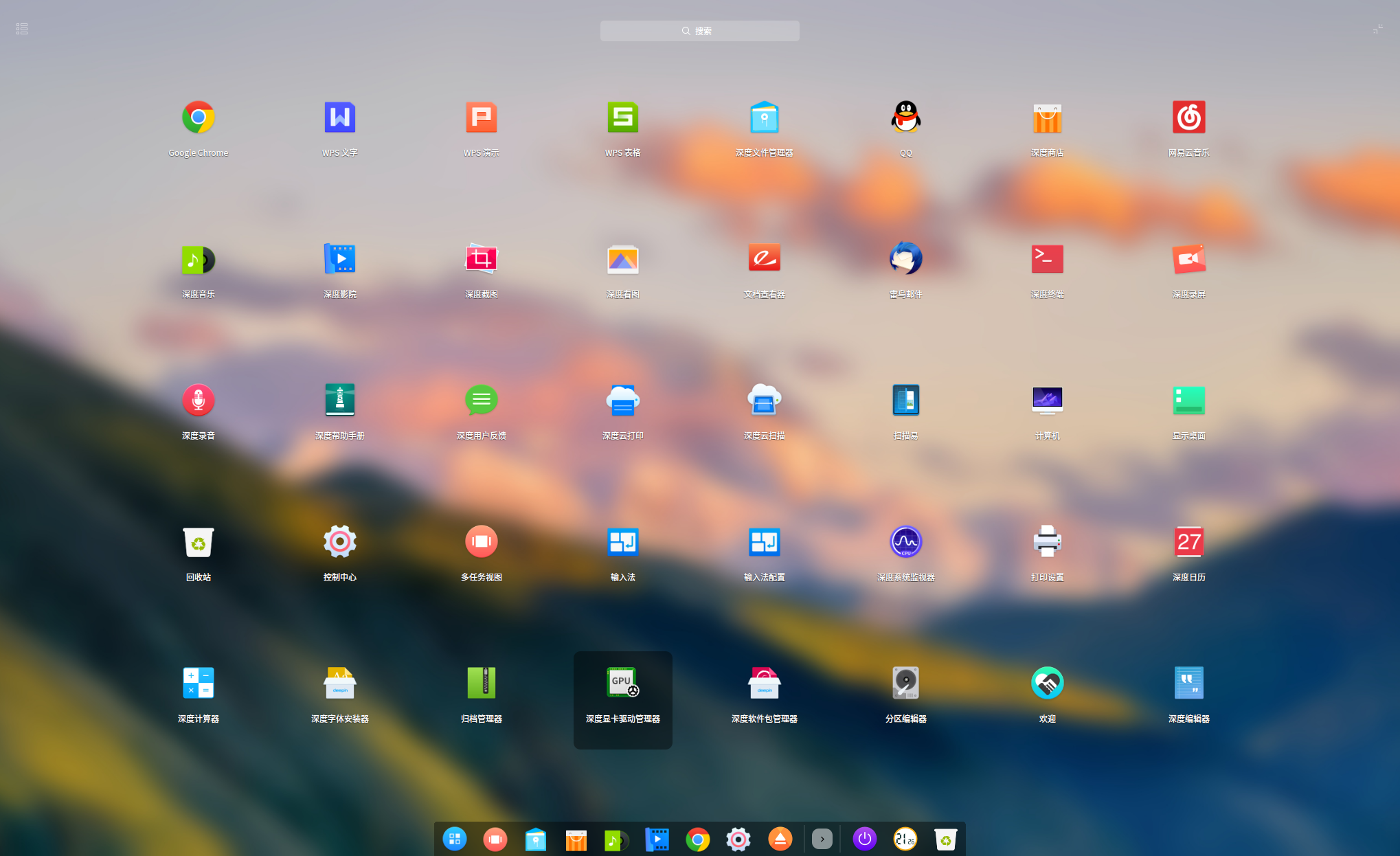1400x856 pixels.
Task: Click the 搜索 search field
Action: coord(699,31)
